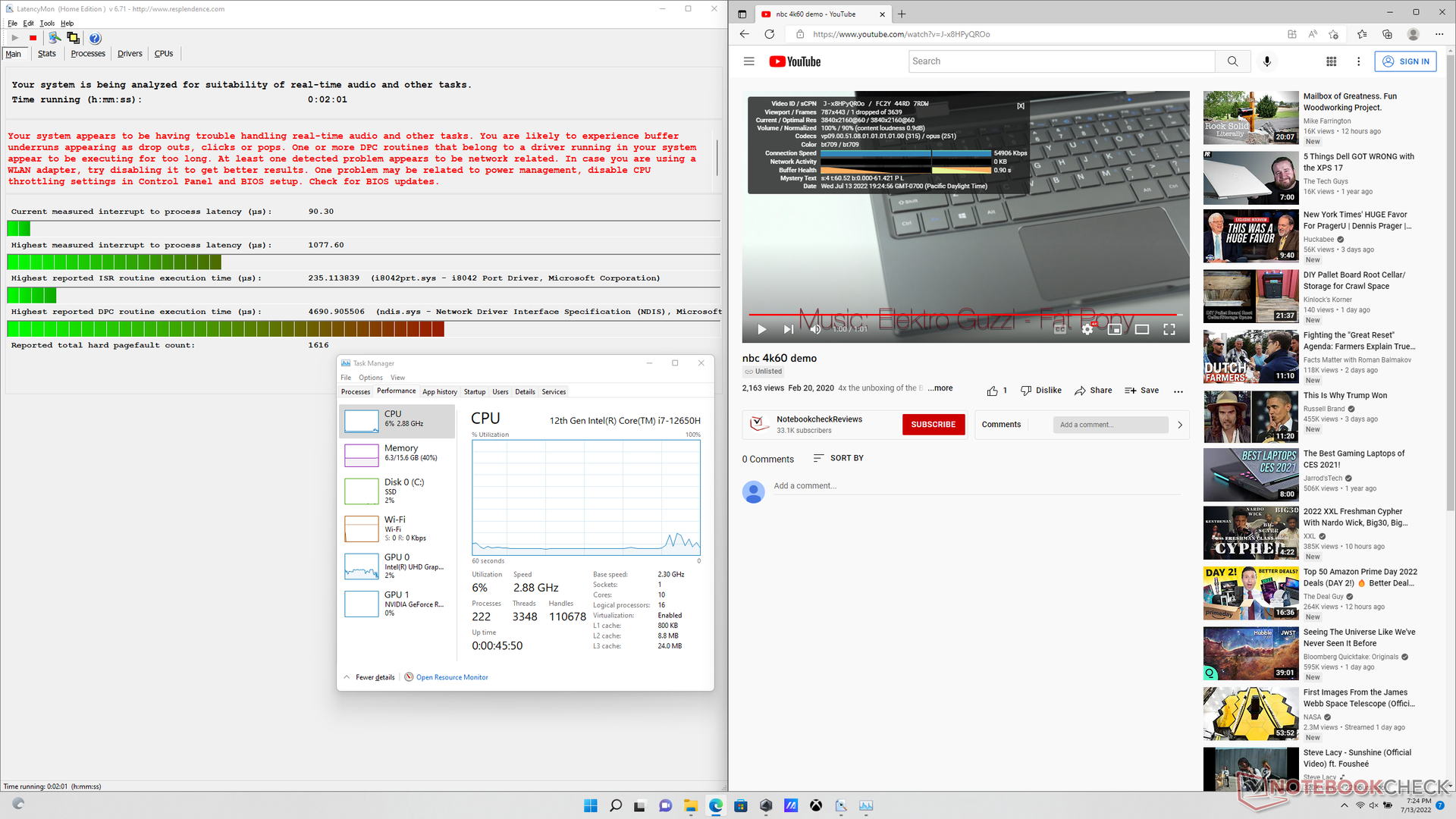Start monitoring with the LatencyMon play button

click(x=14, y=38)
